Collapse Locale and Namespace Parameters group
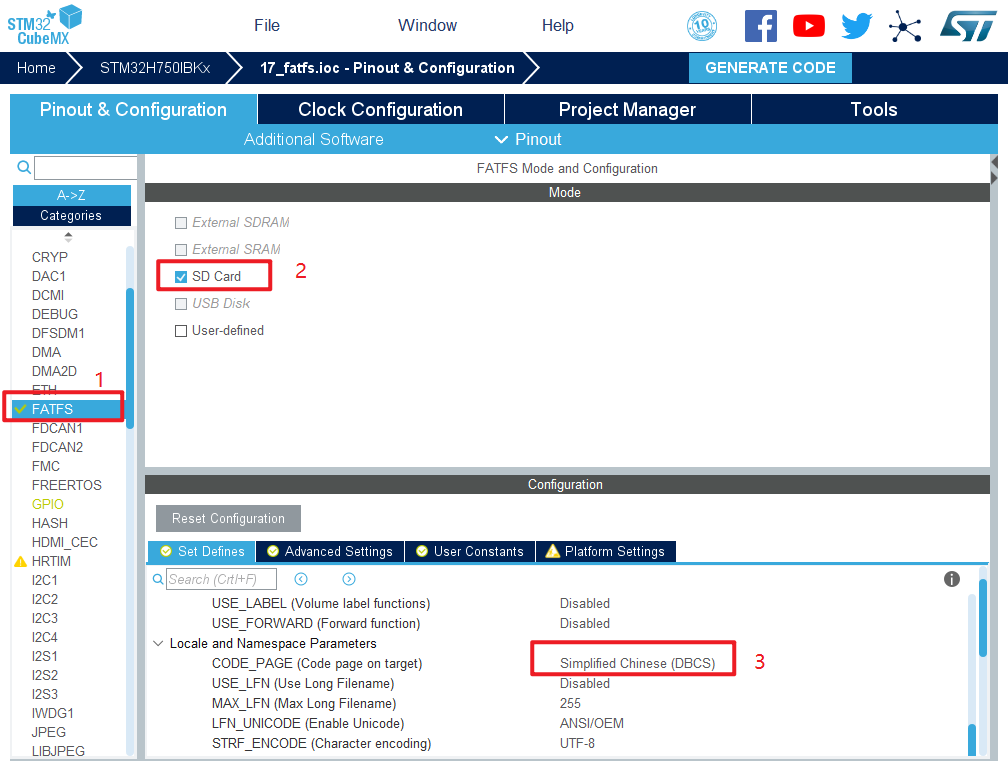This screenshot has height=771, width=1008. (158, 644)
